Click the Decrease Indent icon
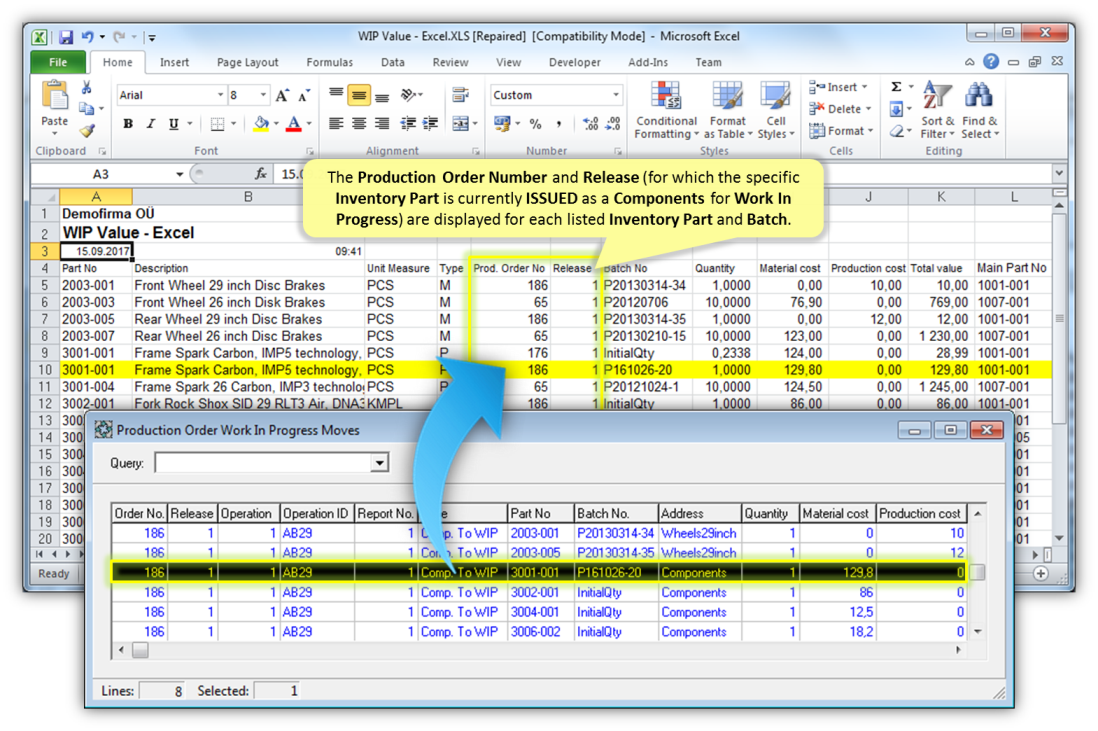 pos(408,124)
